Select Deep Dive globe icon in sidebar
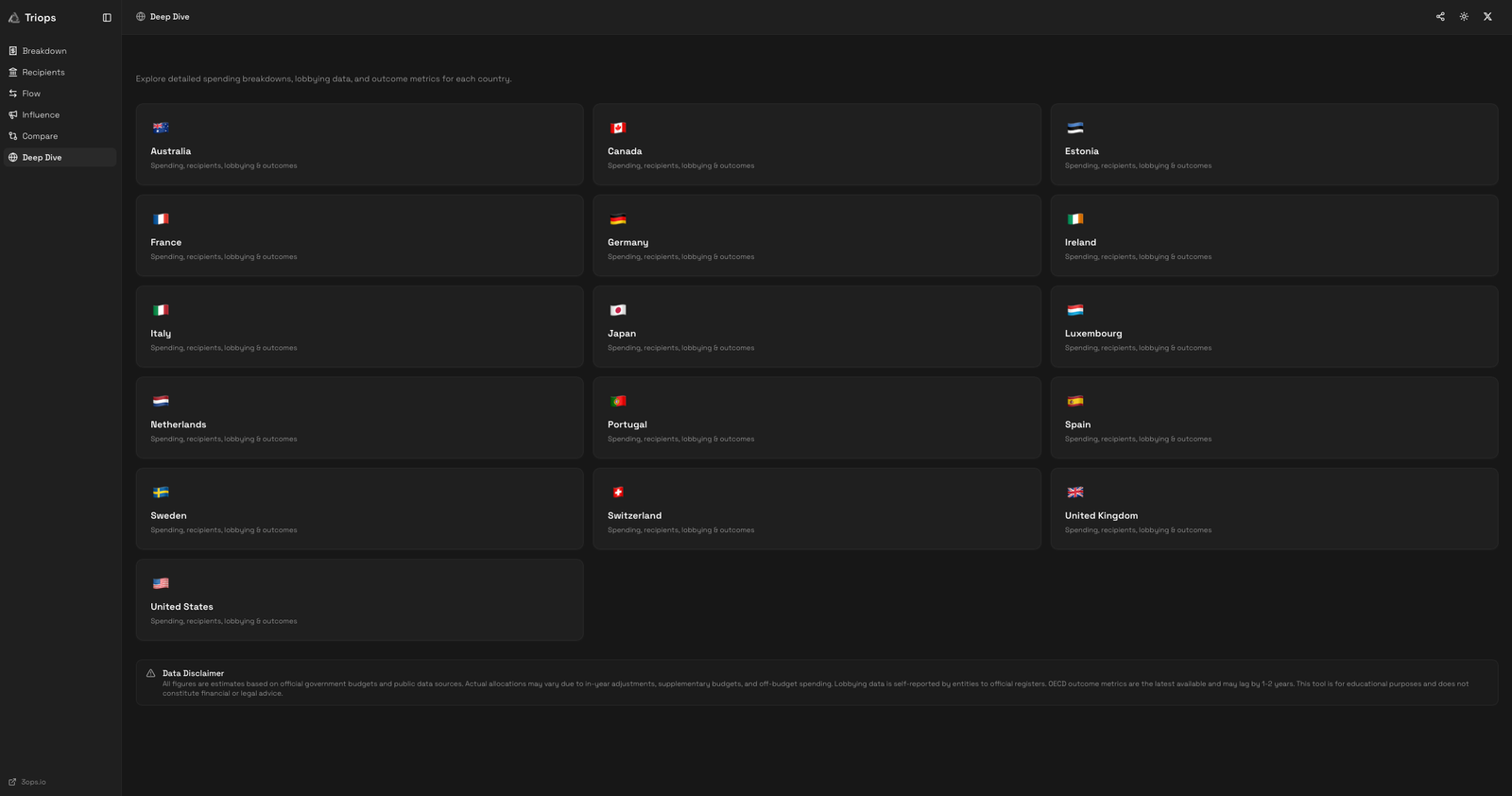The width and height of the screenshot is (1512, 796). 13,158
